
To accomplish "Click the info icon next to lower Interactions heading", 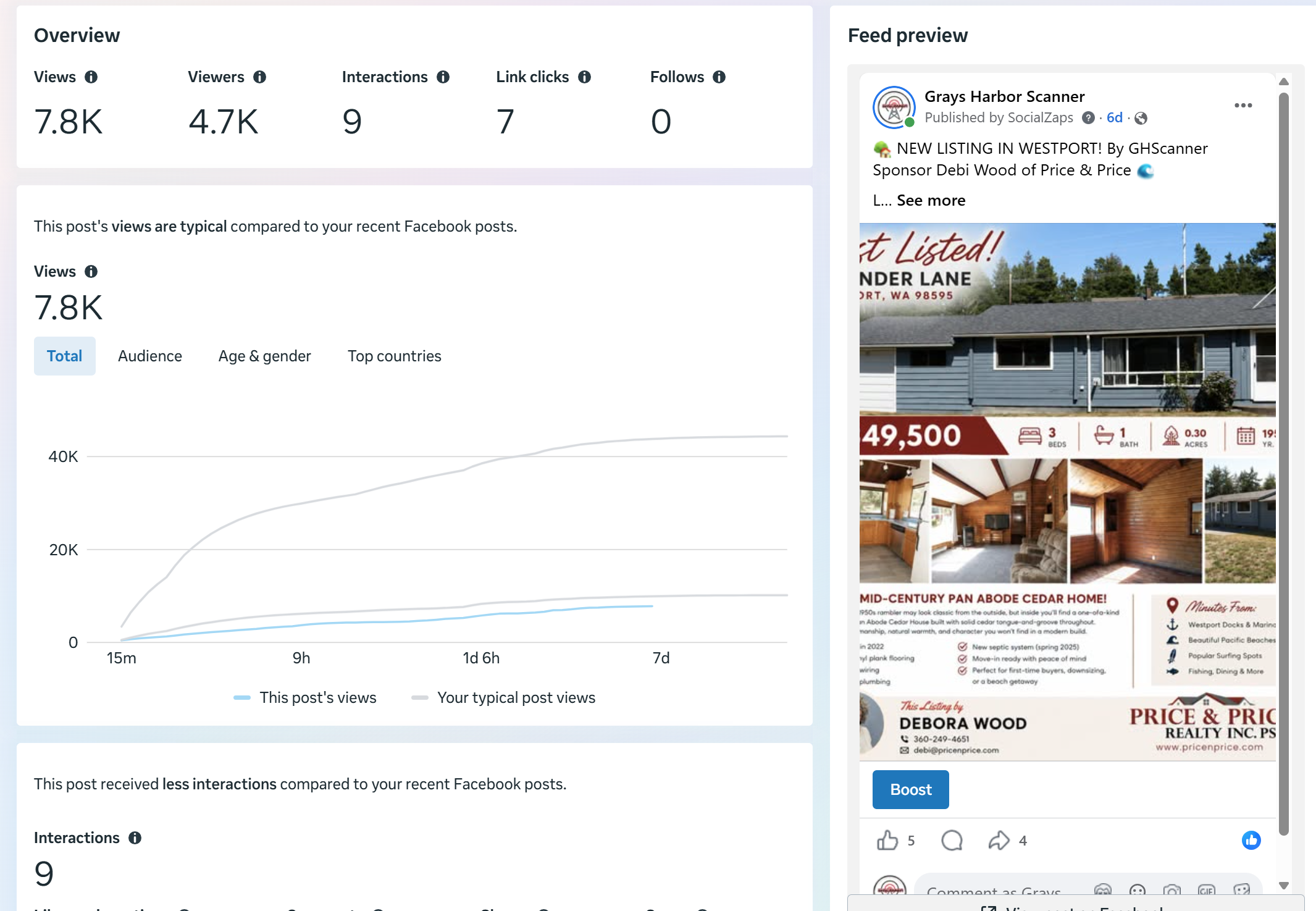I will [x=135, y=838].
